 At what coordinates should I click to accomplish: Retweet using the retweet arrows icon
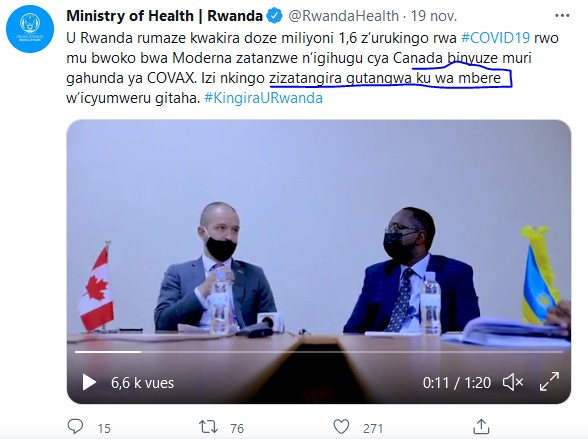(208, 427)
